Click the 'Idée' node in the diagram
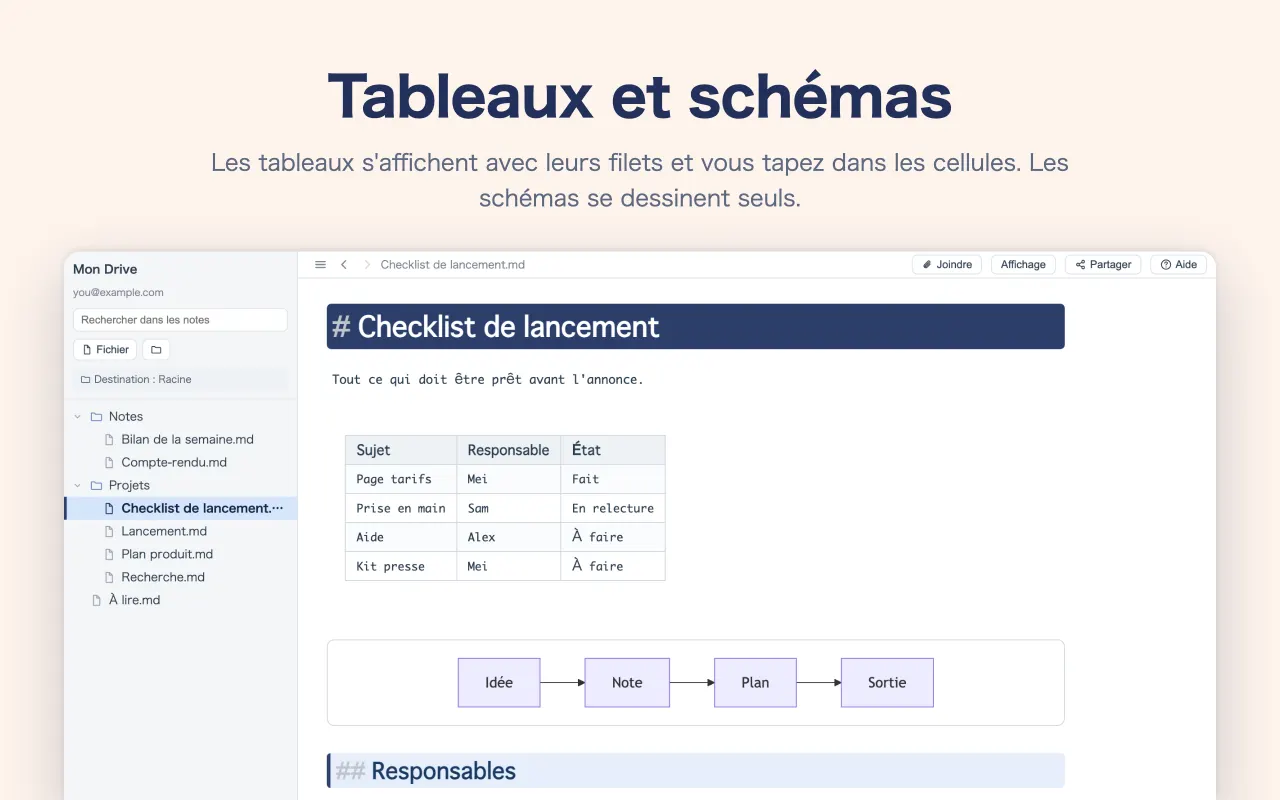Image resolution: width=1280 pixels, height=800 pixels. pyautogui.click(x=499, y=683)
